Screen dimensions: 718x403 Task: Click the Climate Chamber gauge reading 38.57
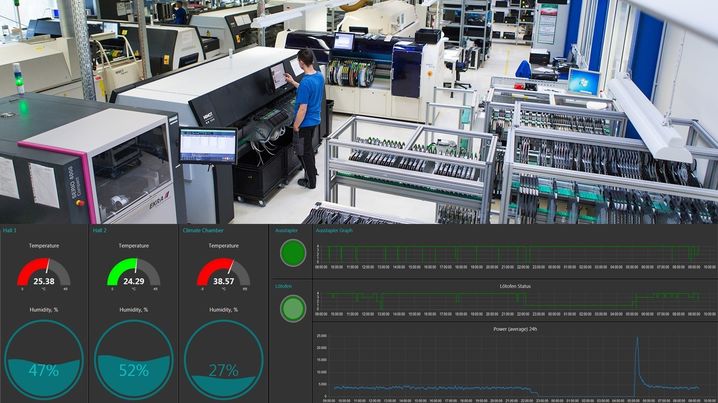(x=223, y=272)
